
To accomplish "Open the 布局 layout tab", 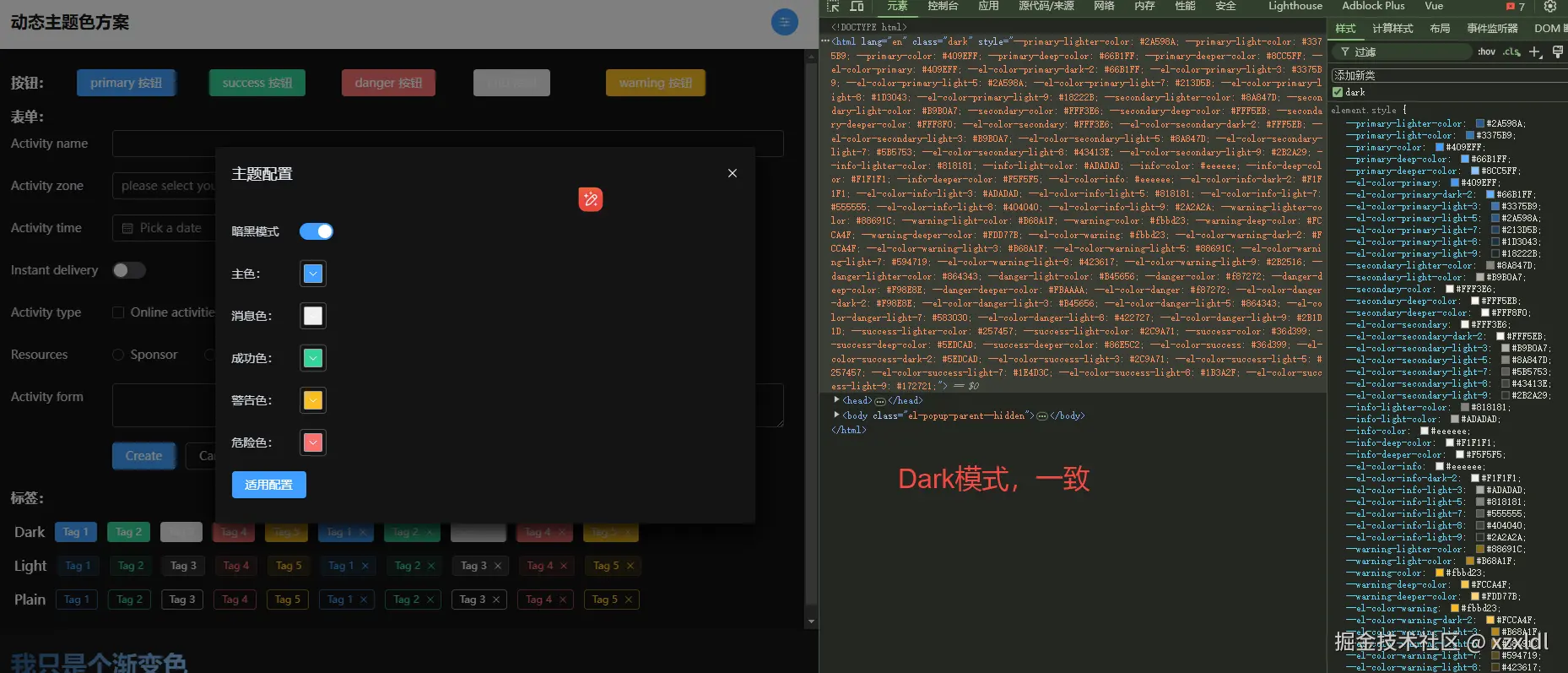I will [x=1440, y=29].
